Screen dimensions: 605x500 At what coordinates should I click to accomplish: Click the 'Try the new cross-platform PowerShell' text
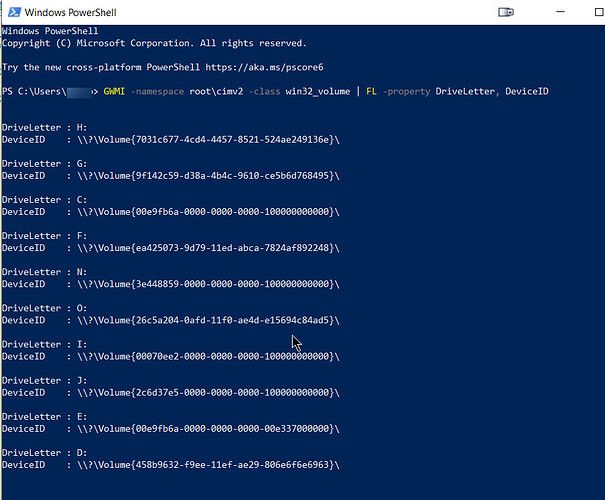[101, 68]
